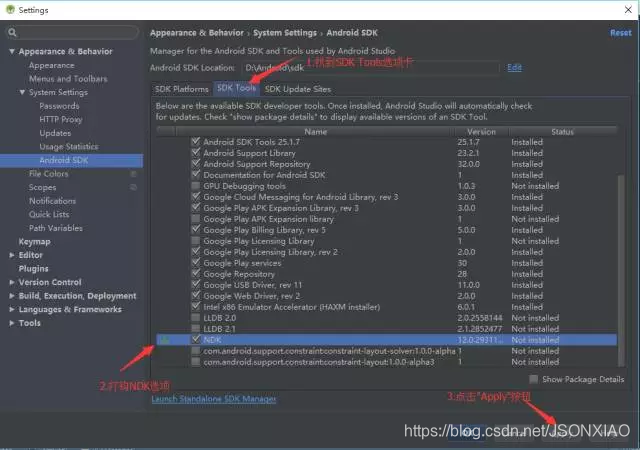The height and width of the screenshot is (450, 640).
Task: Select Android SDK in the tree
Action: click(71, 160)
